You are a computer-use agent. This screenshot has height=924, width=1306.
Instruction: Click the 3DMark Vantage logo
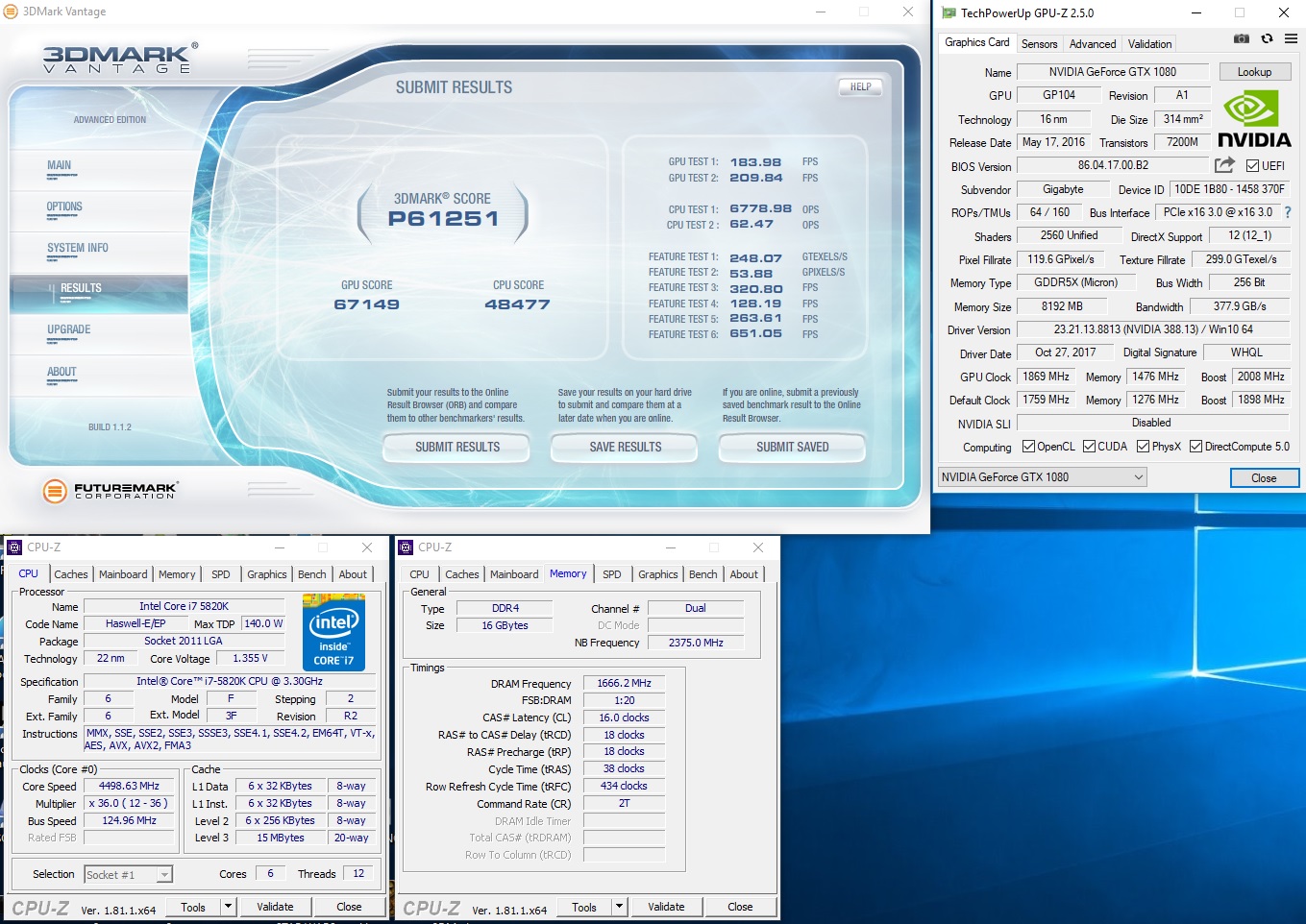(x=120, y=59)
